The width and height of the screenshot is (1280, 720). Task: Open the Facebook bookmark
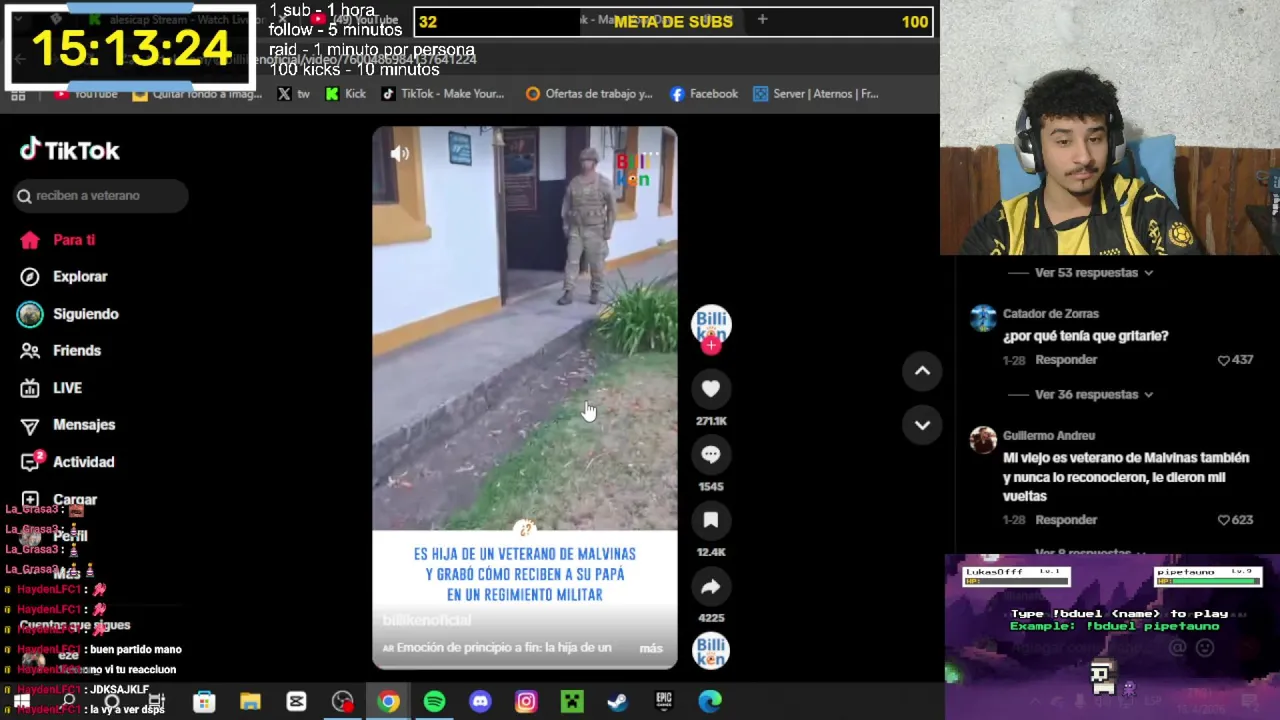pos(704,94)
